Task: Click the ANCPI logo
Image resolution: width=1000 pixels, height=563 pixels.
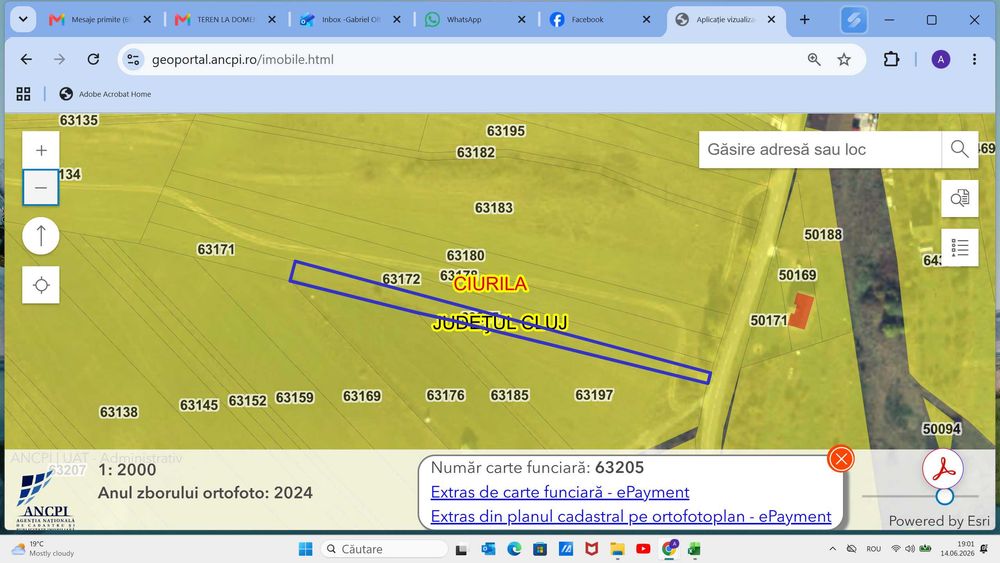Action: point(45,501)
